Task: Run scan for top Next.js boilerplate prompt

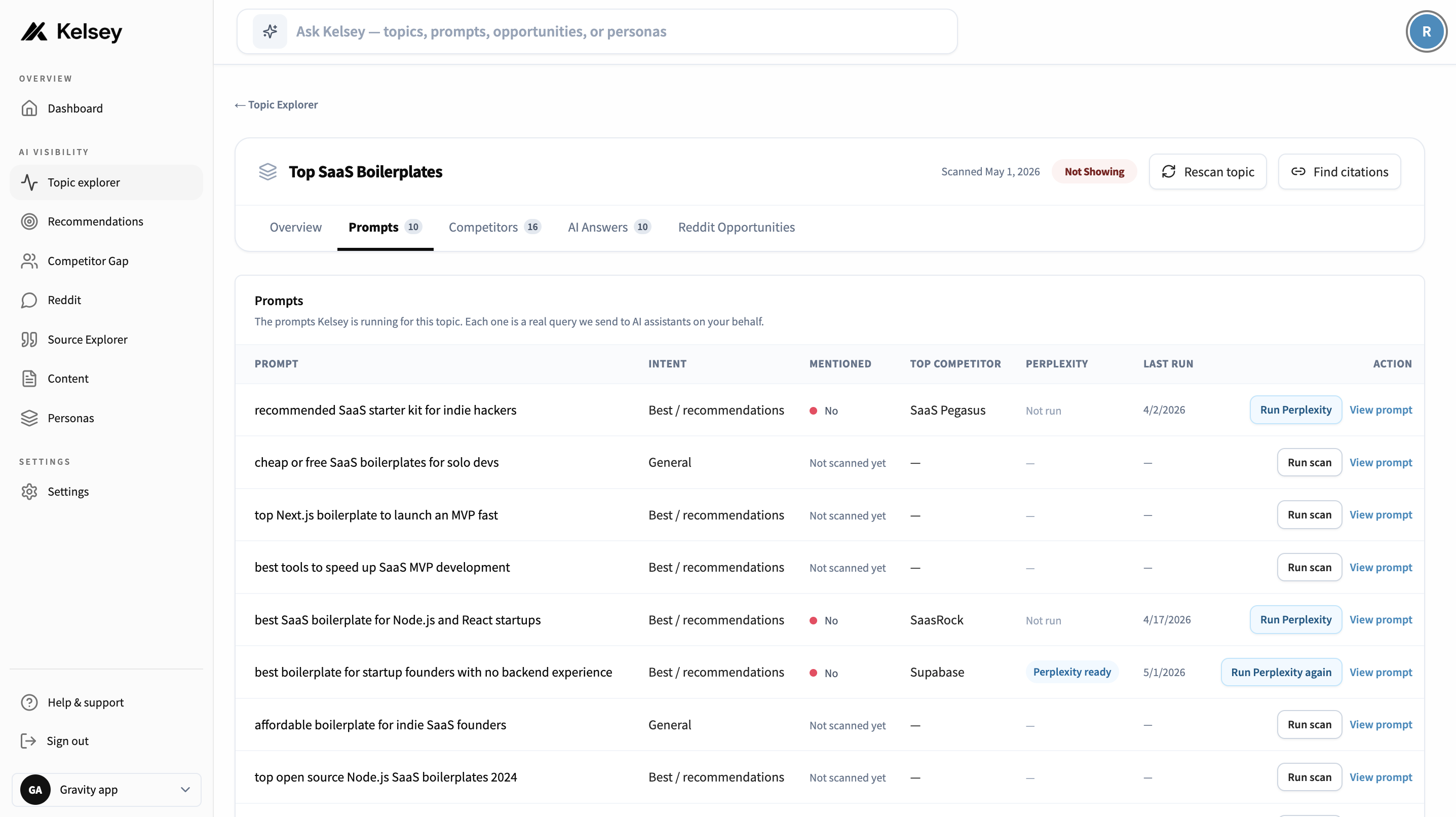Action: click(x=1309, y=514)
